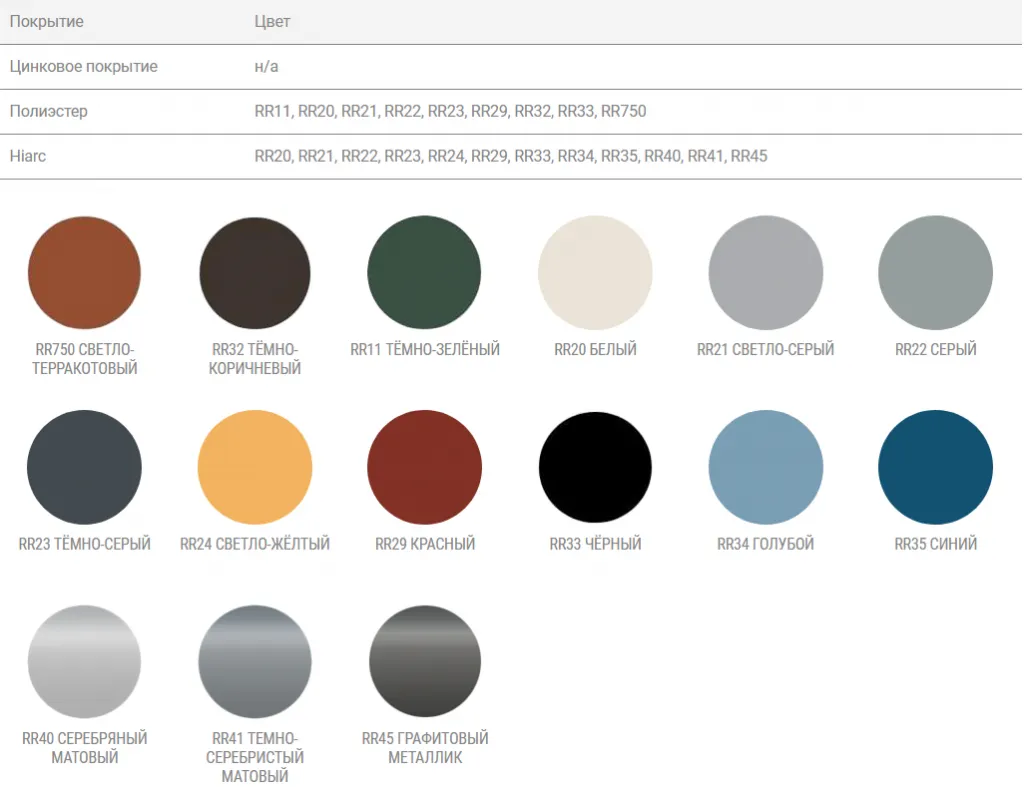Click the Hiarc coating row label
The image size is (1024, 787).
[28, 156]
